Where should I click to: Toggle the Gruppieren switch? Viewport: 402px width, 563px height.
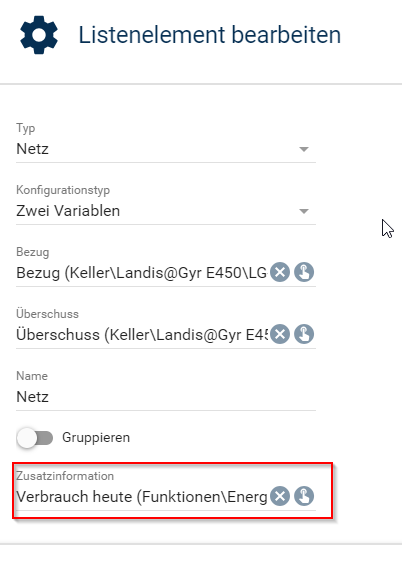pos(35,438)
